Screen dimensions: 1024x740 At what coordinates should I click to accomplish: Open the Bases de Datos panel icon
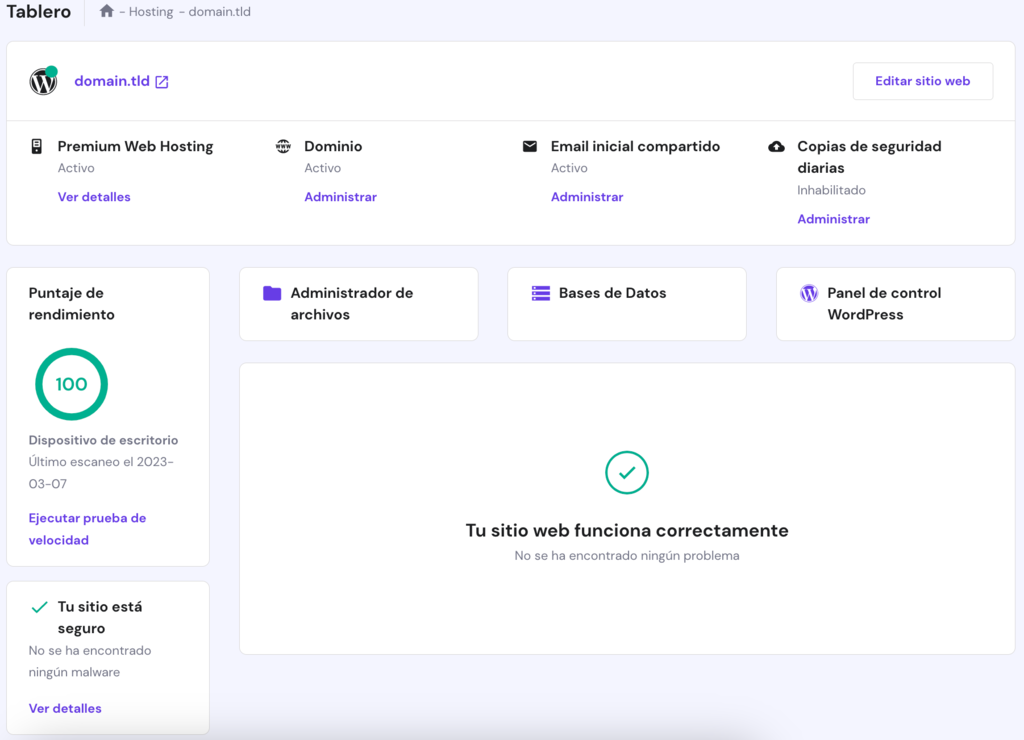pyautogui.click(x=540, y=293)
